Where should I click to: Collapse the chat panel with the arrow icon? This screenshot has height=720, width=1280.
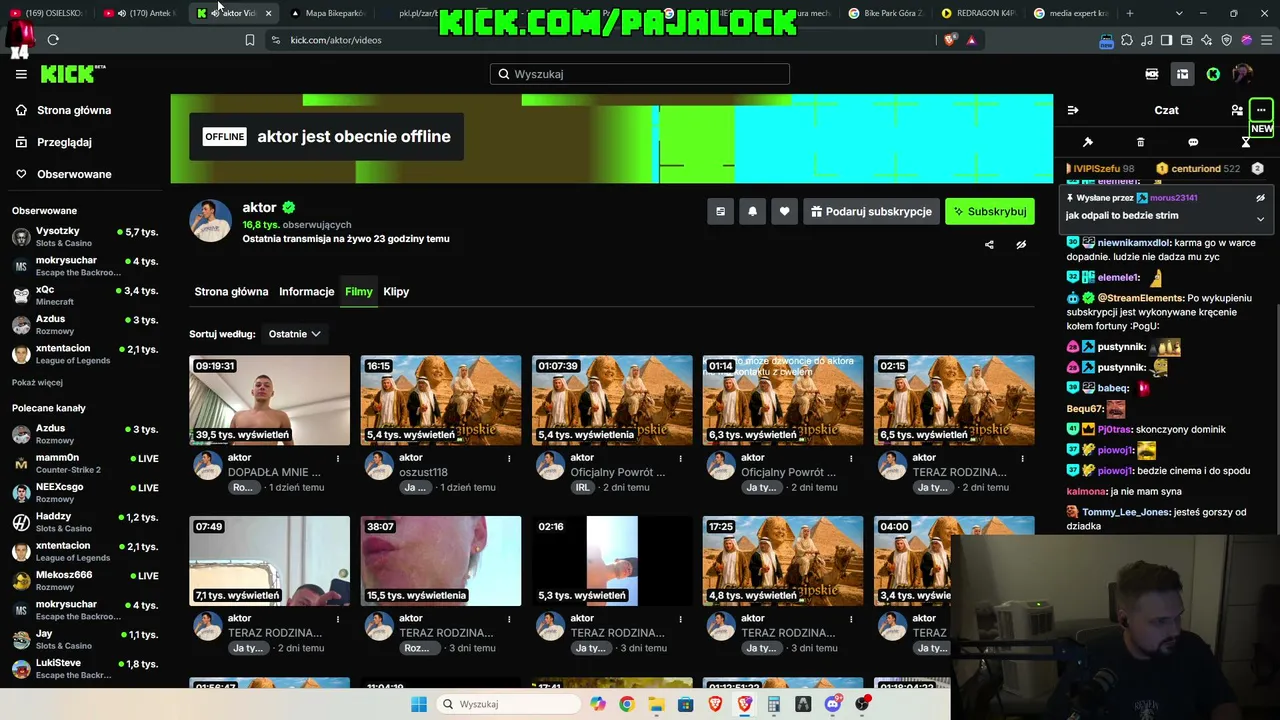[1073, 110]
